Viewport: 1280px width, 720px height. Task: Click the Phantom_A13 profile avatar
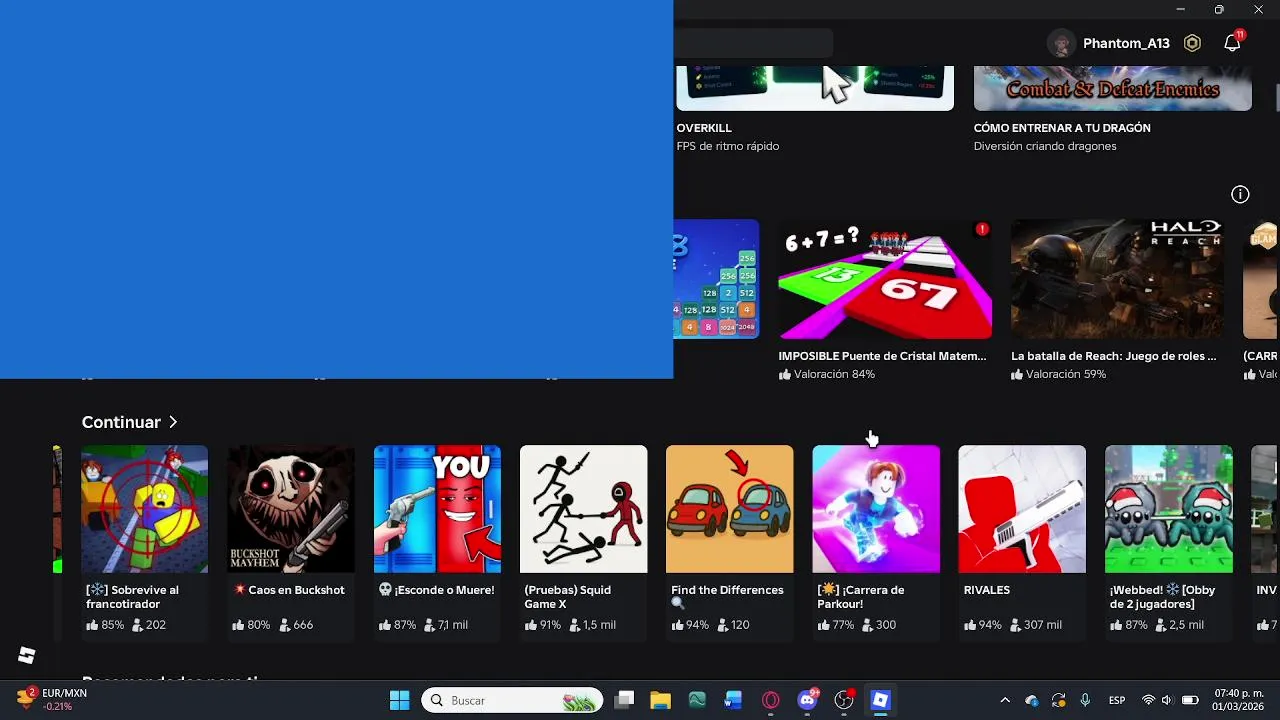pyautogui.click(x=1061, y=43)
